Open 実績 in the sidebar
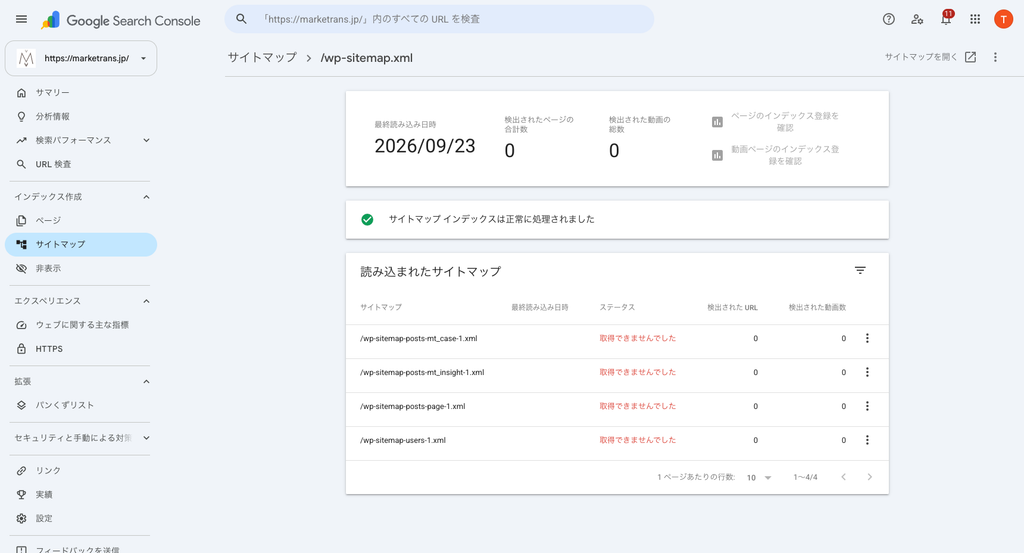The width and height of the screenshot is (1024, 553). [81, 494]
